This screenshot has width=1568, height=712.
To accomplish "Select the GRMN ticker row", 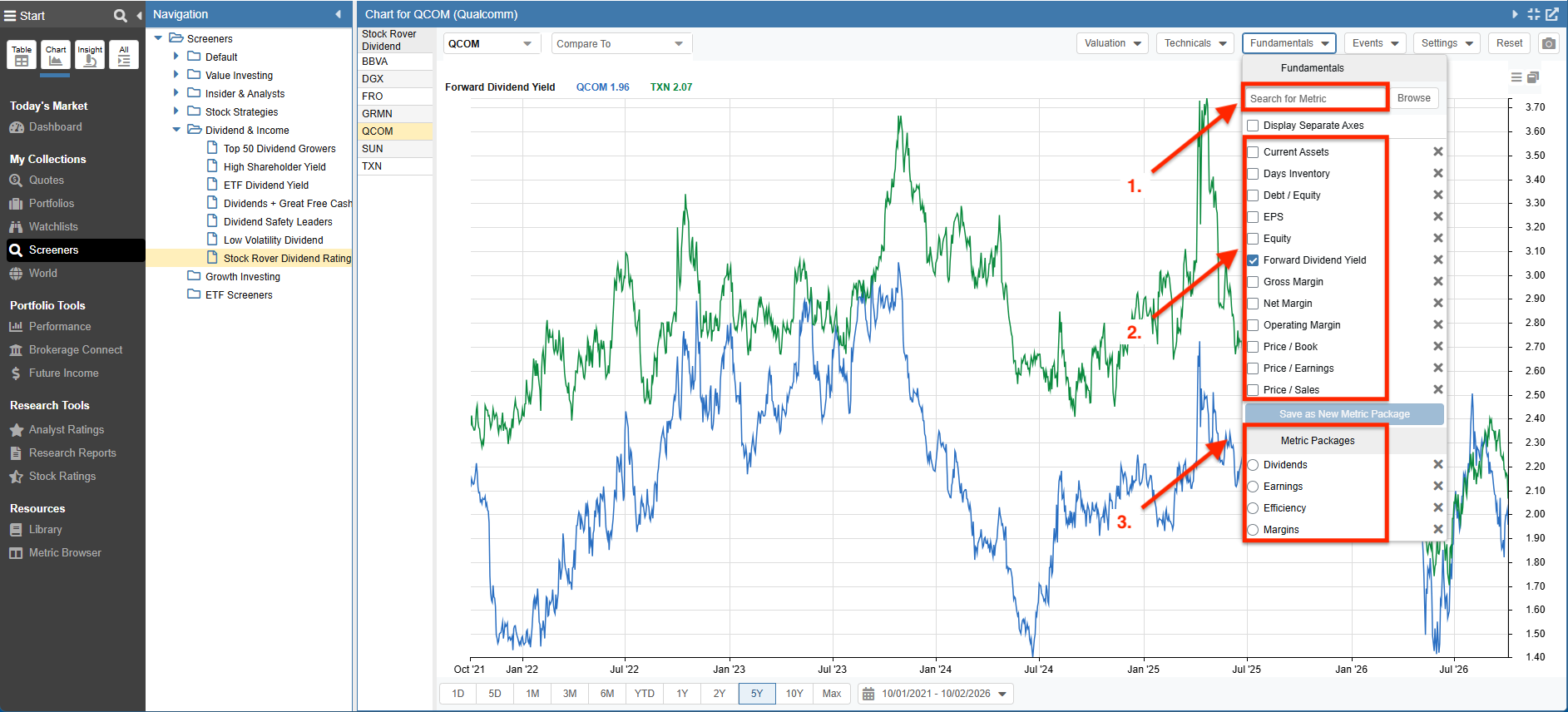I will tap(395, 114).
